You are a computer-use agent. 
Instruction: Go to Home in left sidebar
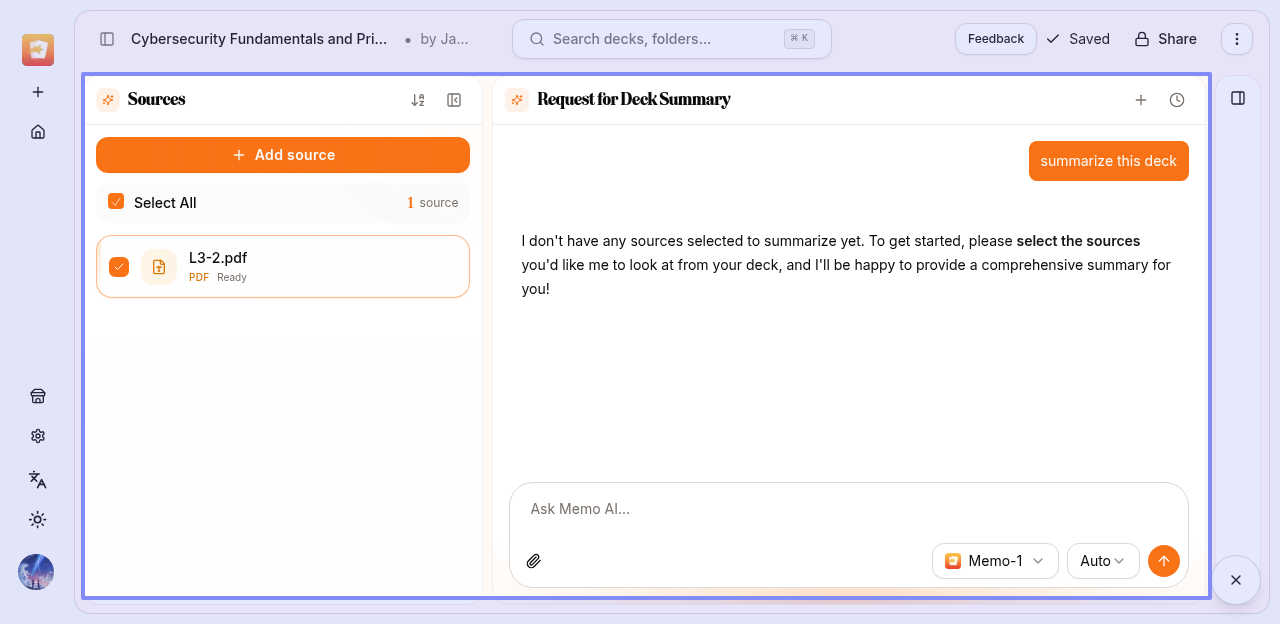(x=38, y=132)
